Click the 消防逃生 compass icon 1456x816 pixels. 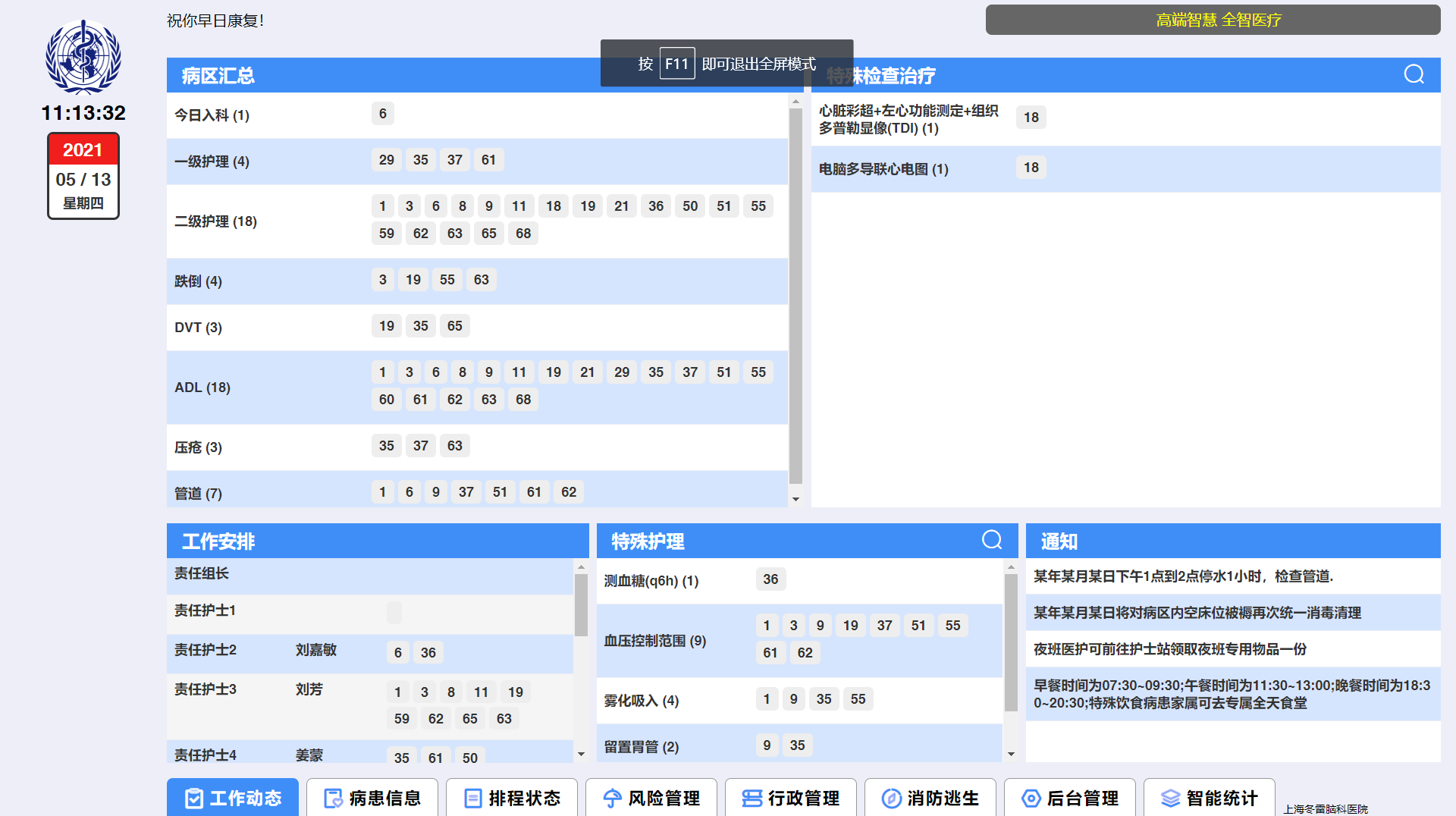[892, 799]
